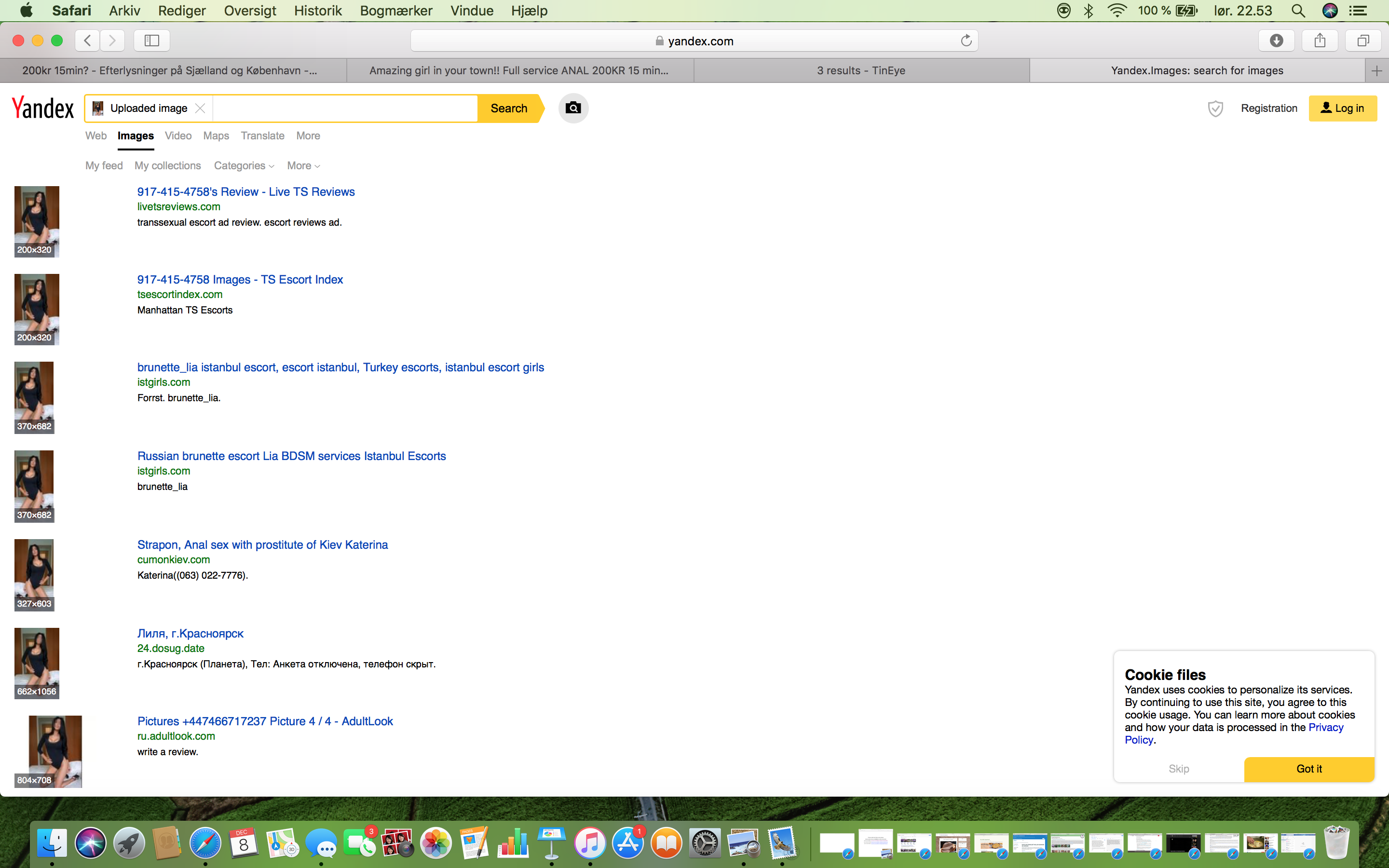1389x868 pixels.
Task: Click Skip in the cookie notice
Action: click(x=1178, y=769)
